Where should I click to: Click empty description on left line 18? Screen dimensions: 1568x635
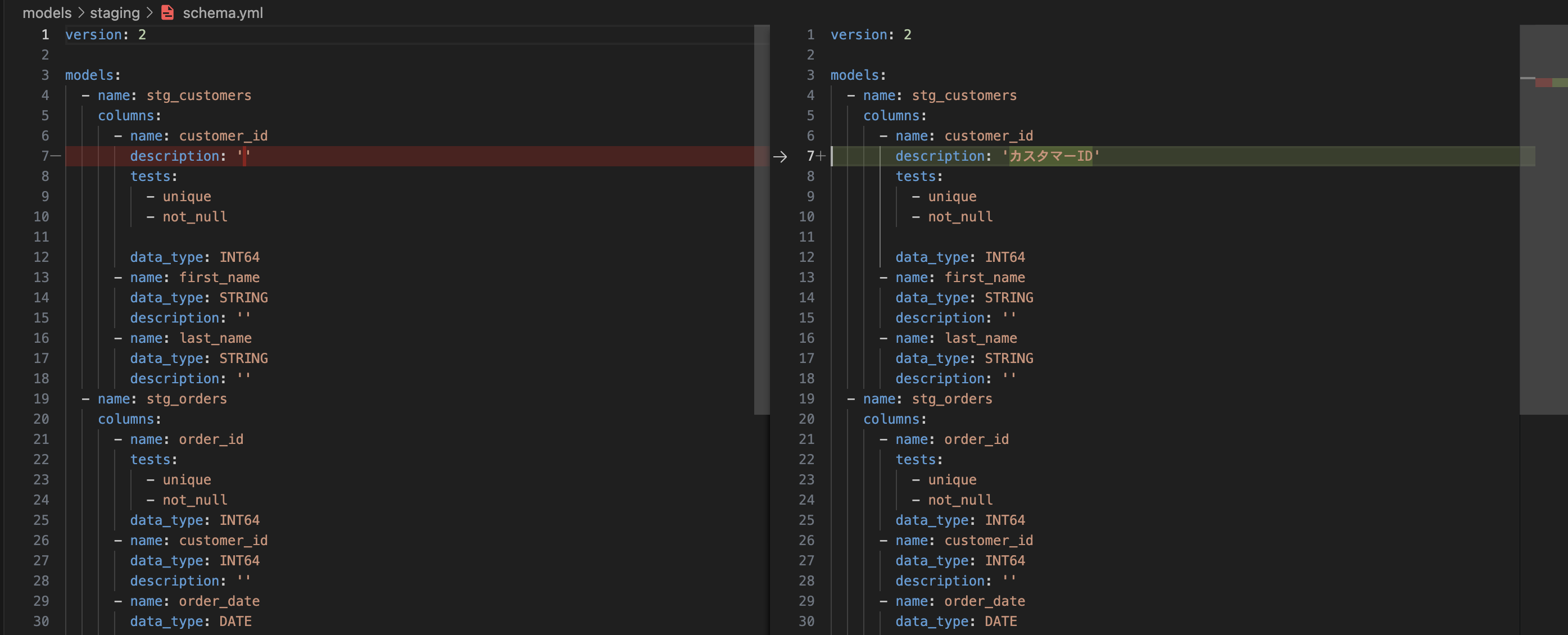[x=244, y=379]
